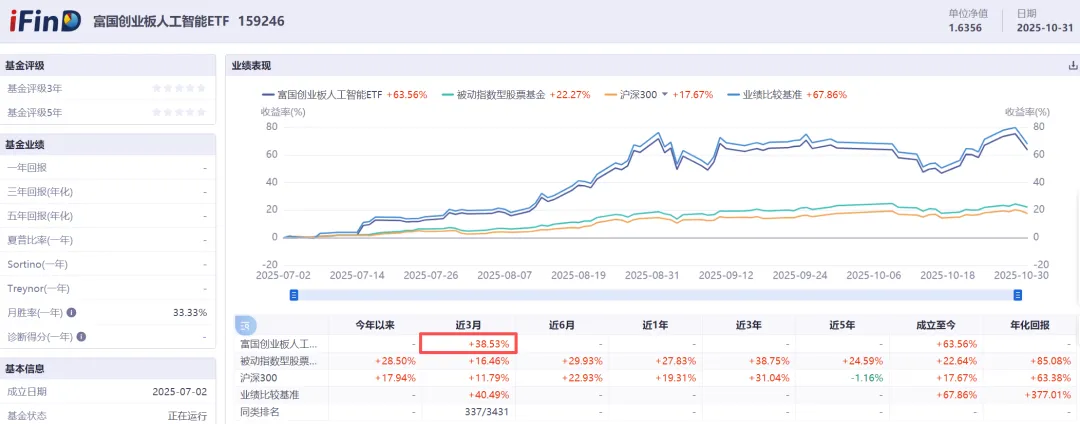Image resolution: width=1080 pixels, height=424 pixels.
Task: Click the +377.01% cell
Action: tap(1048, 395)
